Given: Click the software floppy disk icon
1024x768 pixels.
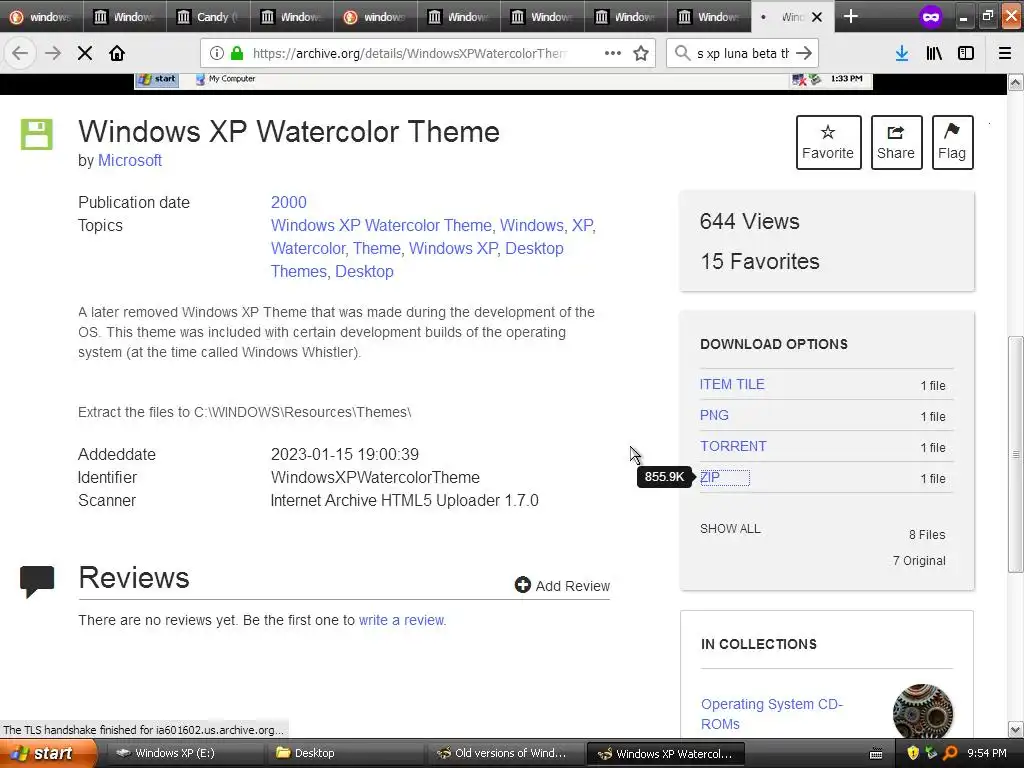Looking at the screenshot, I should coord(37,135).
